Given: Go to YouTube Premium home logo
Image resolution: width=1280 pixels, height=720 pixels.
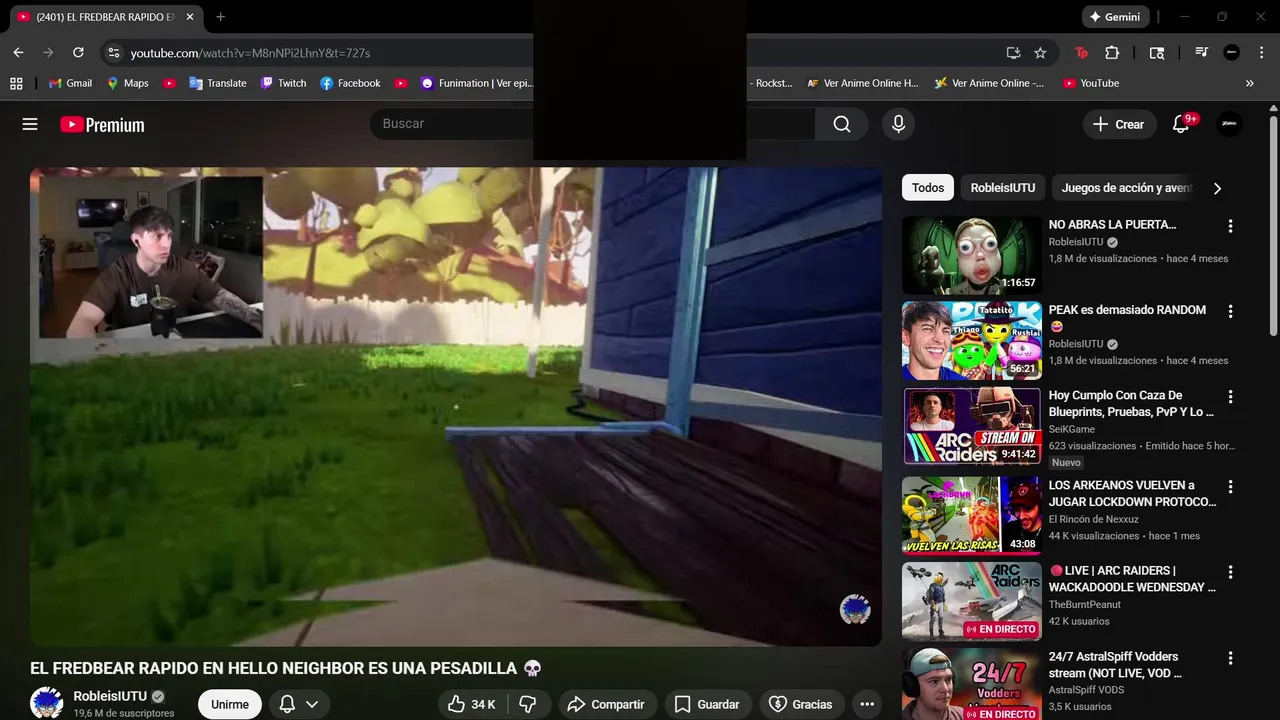Looking at the screenshot, I should (102, 124).
